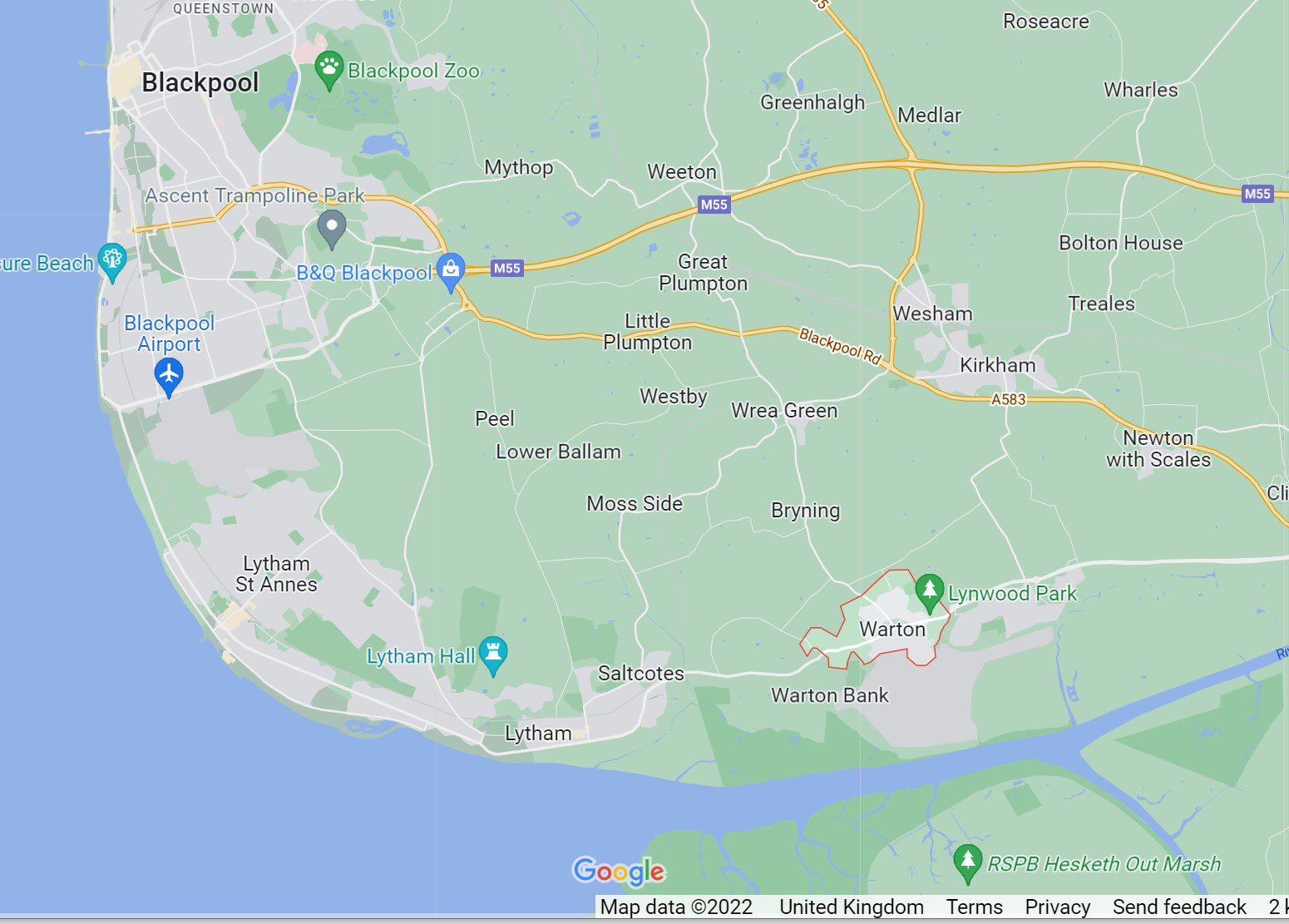Click the Lytham Hall castle marker

491,653
